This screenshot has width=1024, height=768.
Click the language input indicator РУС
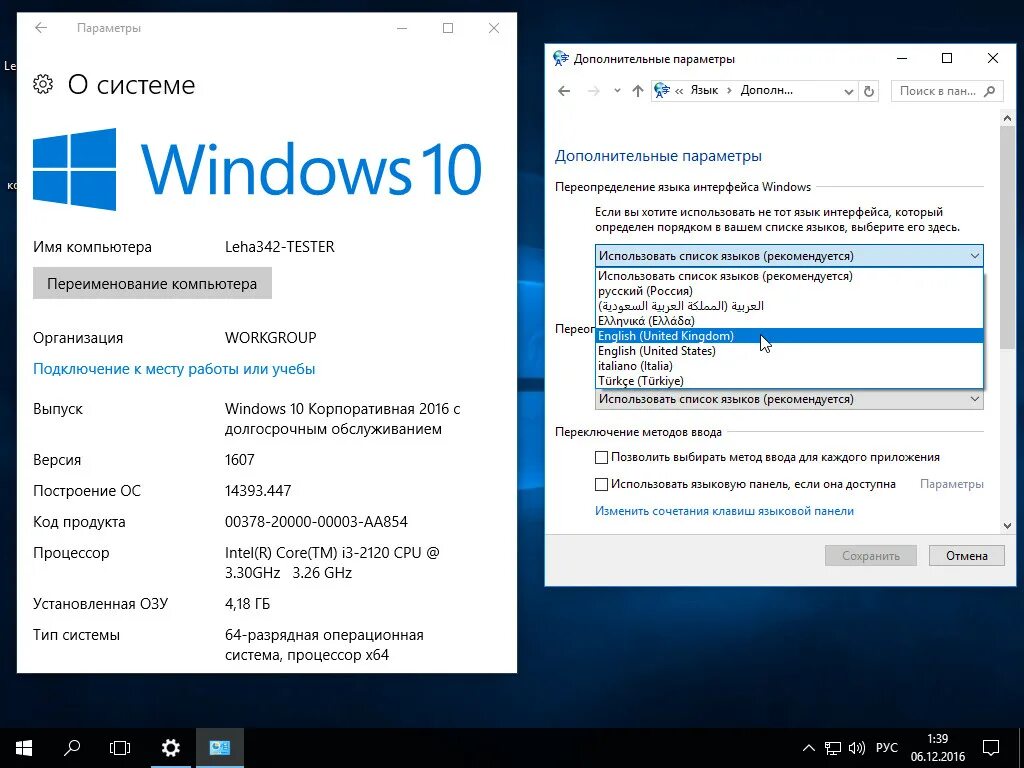tap(886, 747)
